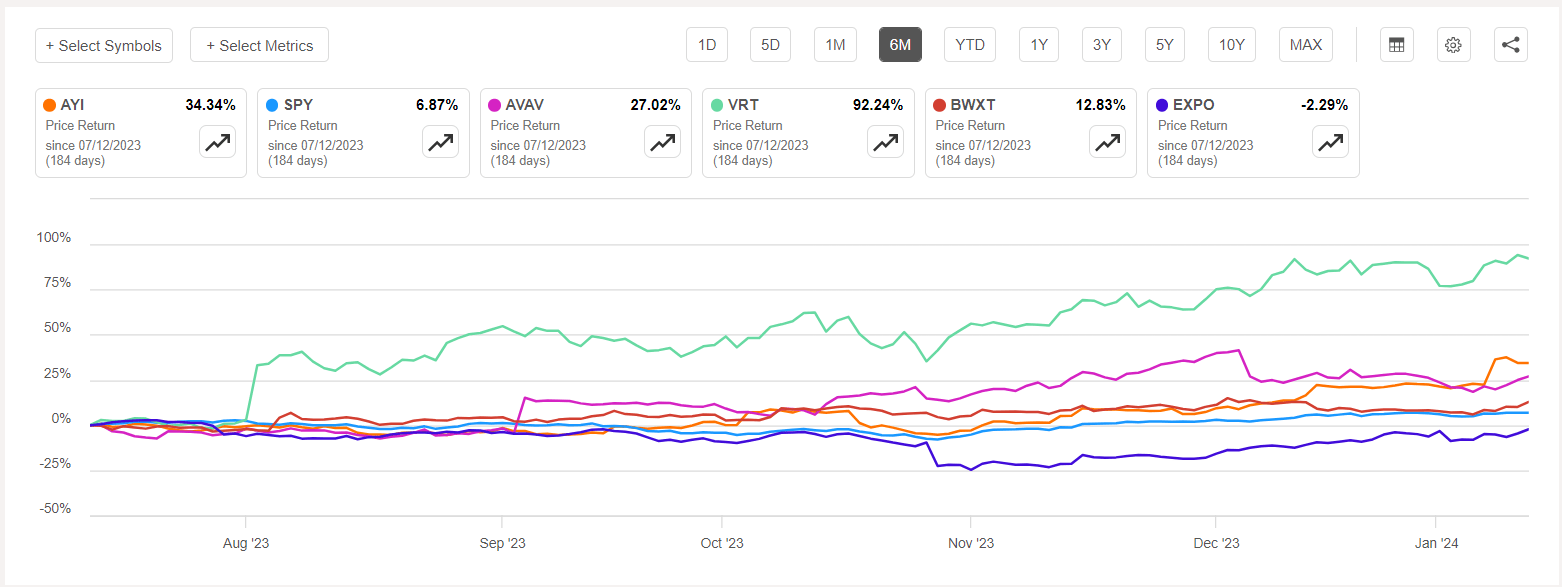Click the share chart icon
Image resolution: width=1562 pixels, height=587 pixels.
pos(1510,44)
